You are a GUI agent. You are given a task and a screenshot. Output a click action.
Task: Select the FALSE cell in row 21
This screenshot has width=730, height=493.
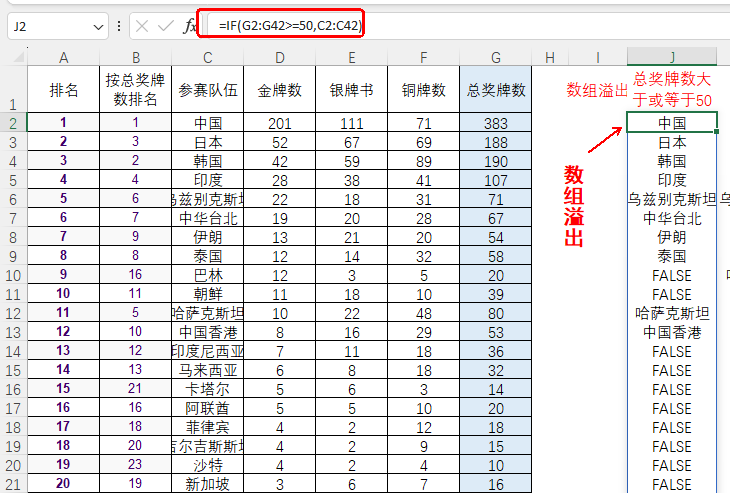point(672,484)
